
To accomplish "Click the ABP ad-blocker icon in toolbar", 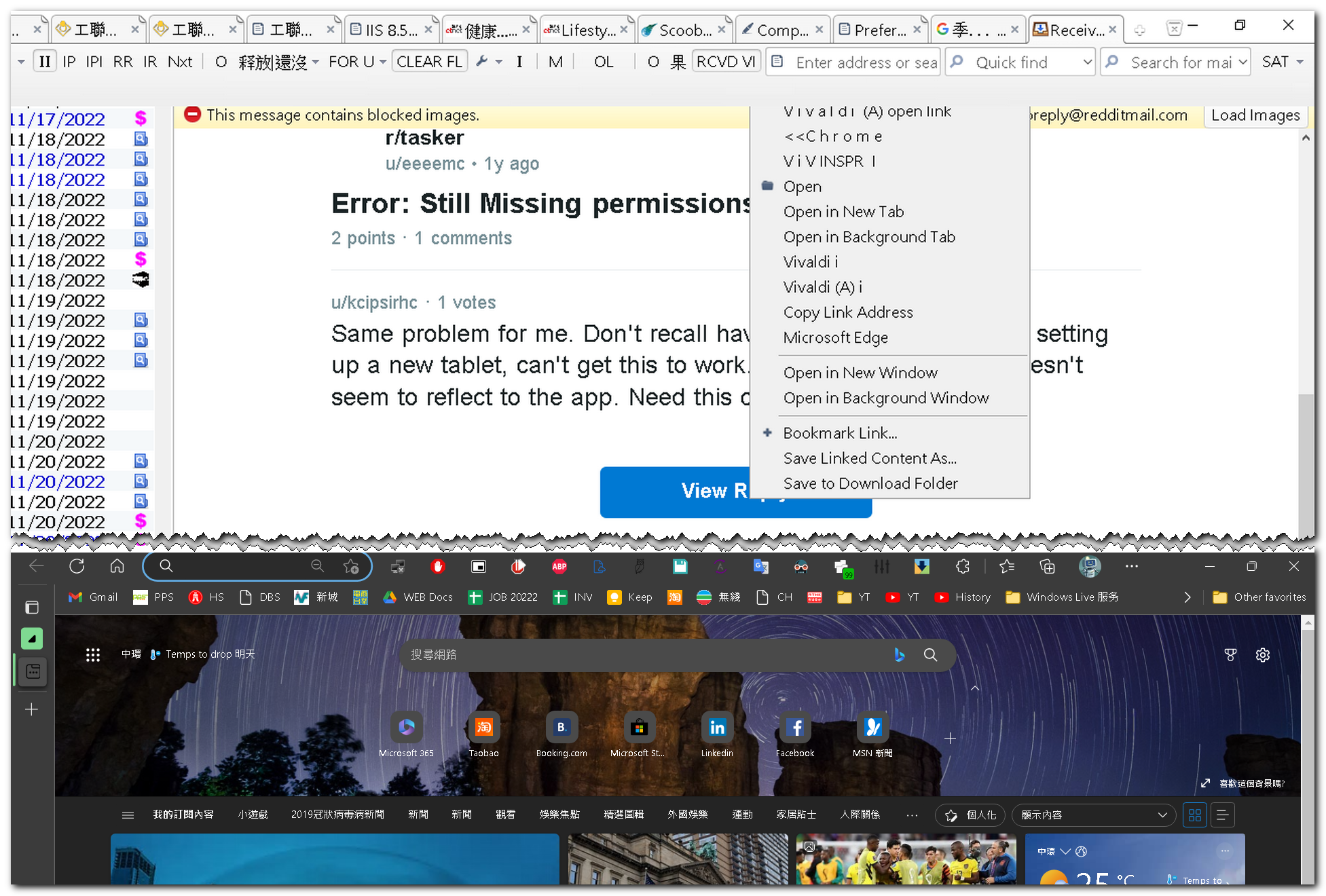I will pyautogui.click(x=558, y=568).
